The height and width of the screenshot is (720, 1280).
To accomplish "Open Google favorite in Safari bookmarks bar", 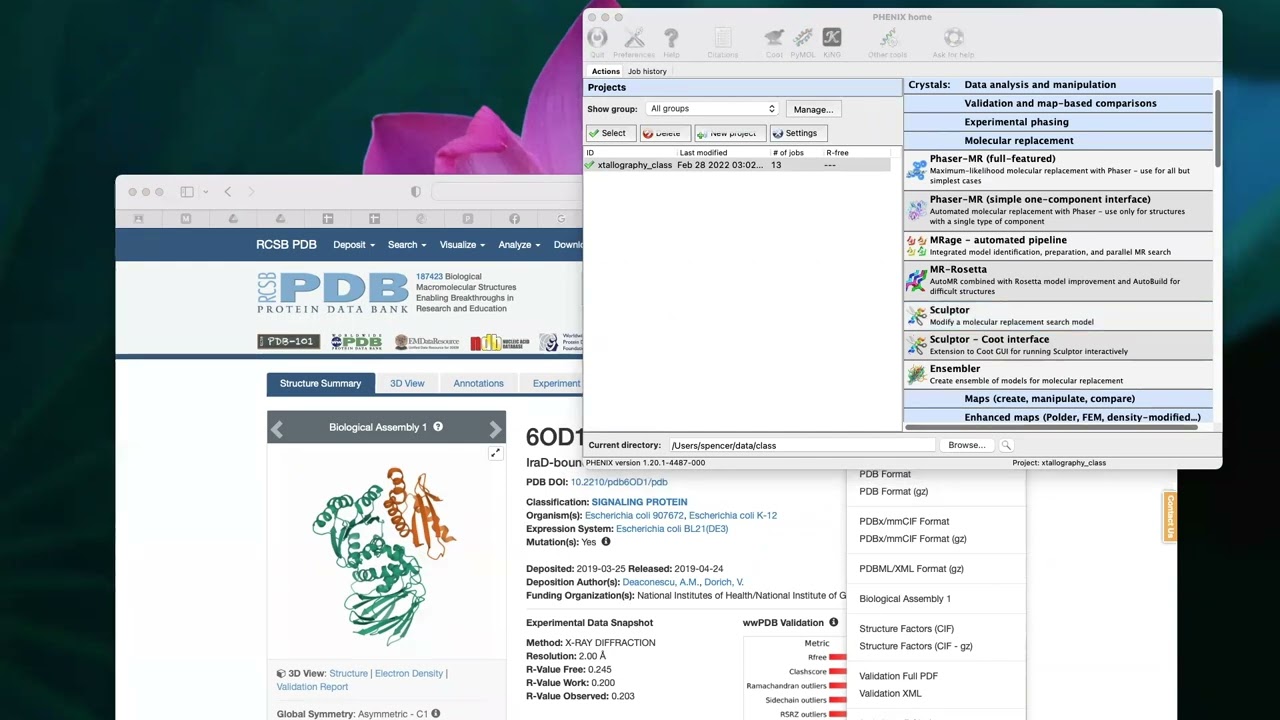I will pyautogui.click(x=561, y=218).
